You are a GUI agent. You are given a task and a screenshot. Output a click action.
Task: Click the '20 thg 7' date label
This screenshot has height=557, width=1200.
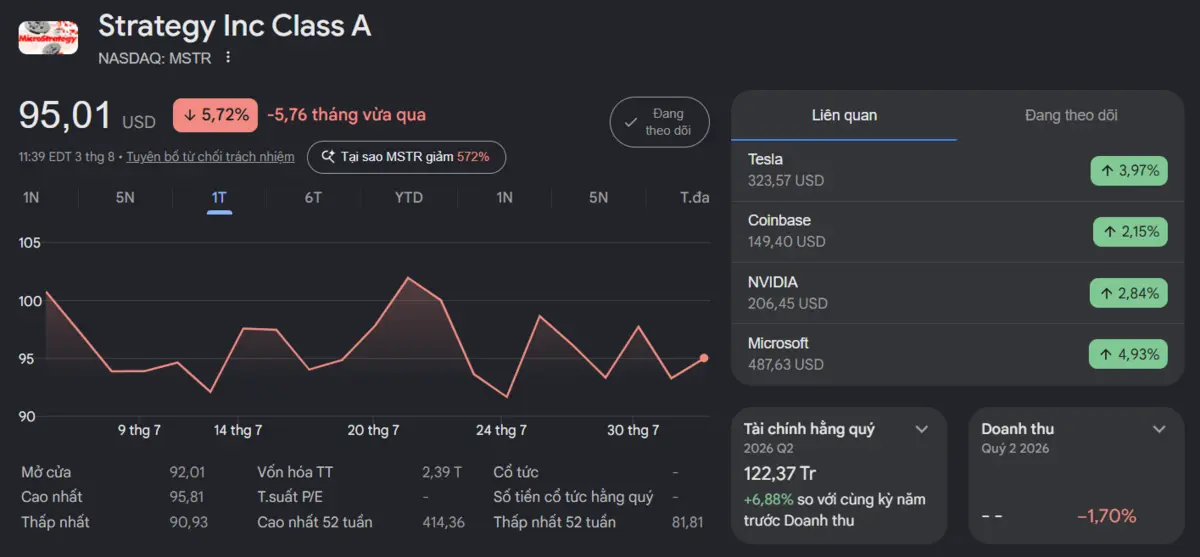373,430
